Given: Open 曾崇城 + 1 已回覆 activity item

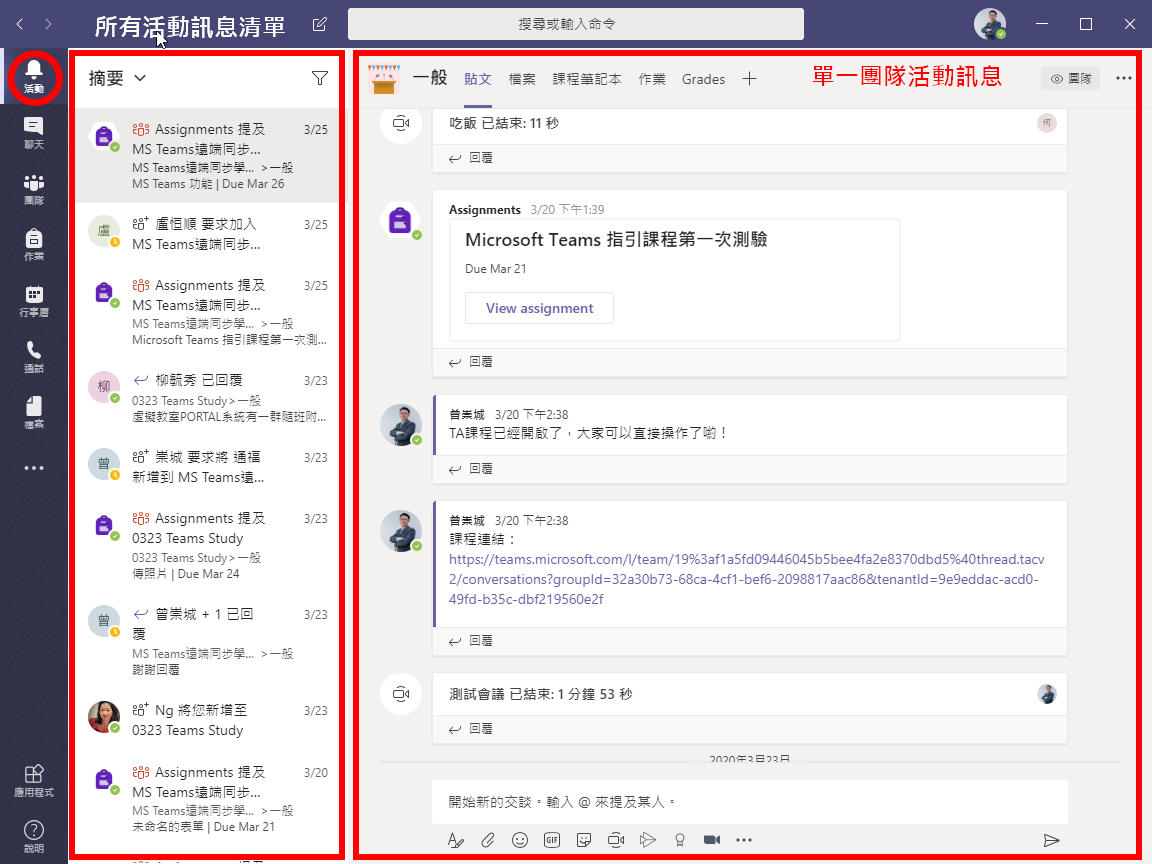Looking at the screenshot, I should (208, 641).
